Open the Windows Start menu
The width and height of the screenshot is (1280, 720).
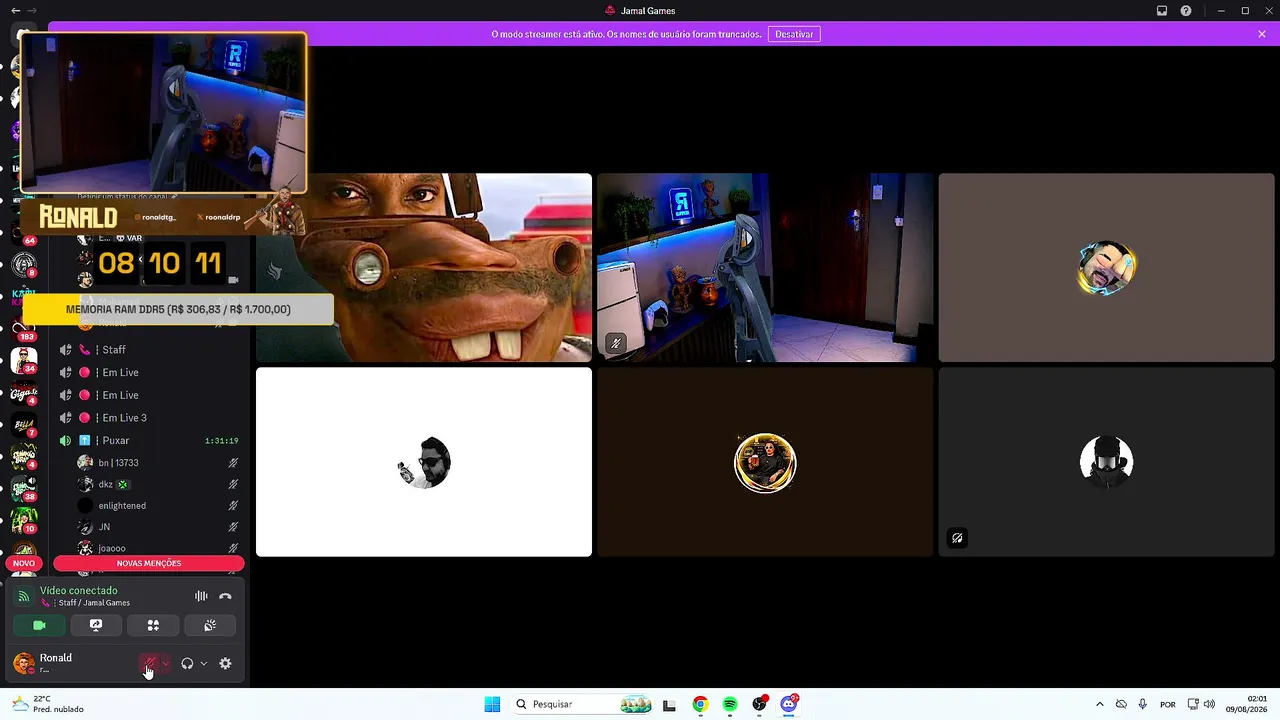(x=492, y=704)
